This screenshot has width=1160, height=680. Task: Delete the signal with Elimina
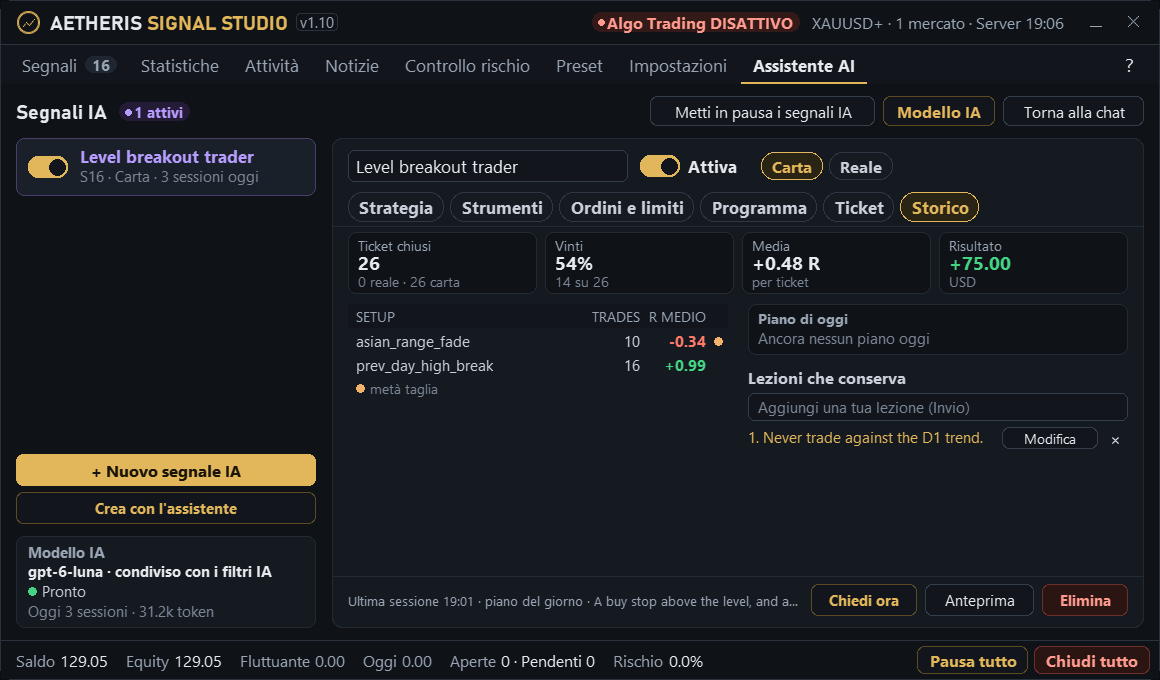[1085, 601]
